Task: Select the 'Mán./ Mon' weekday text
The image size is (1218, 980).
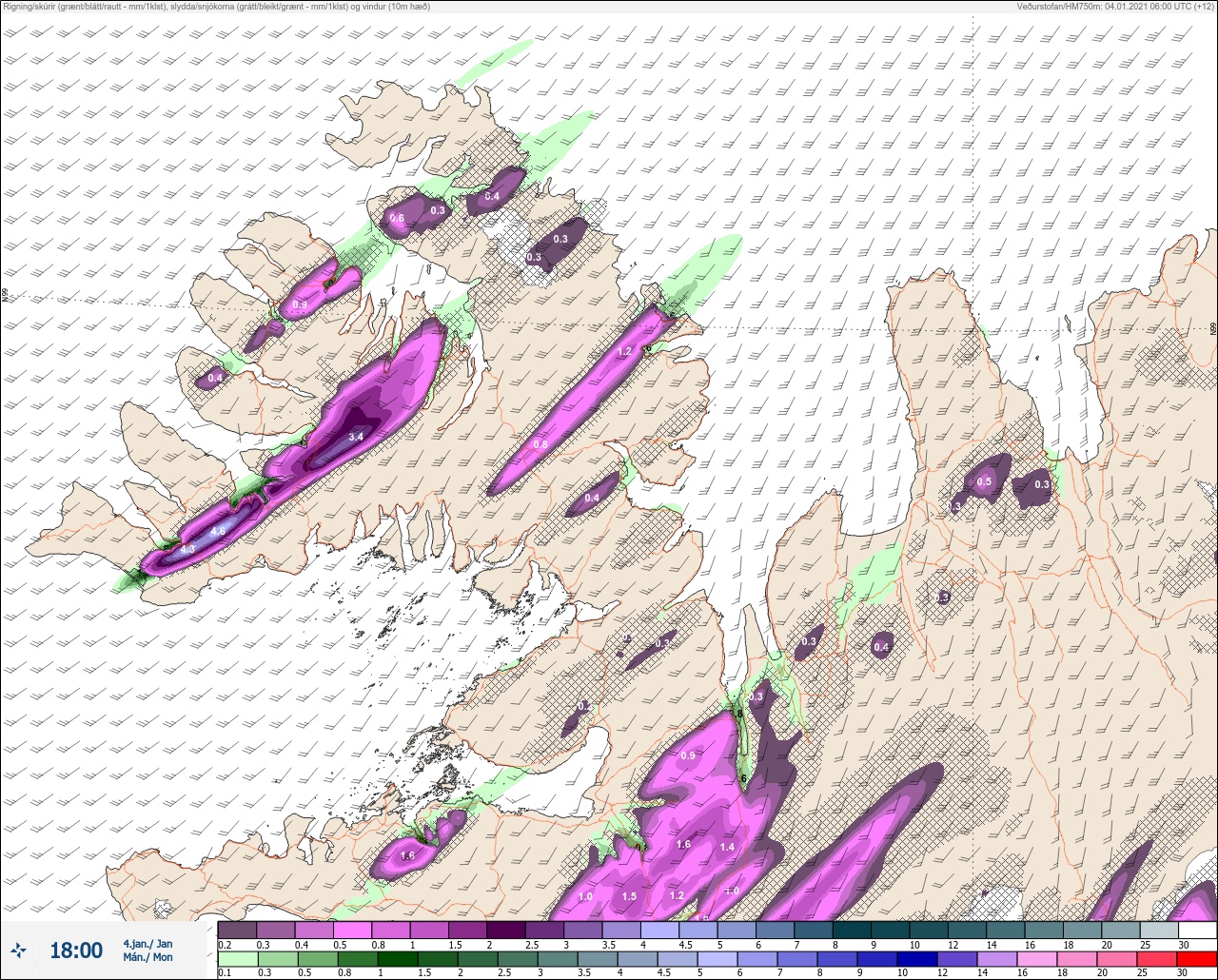Action: [x=147, y=957]
